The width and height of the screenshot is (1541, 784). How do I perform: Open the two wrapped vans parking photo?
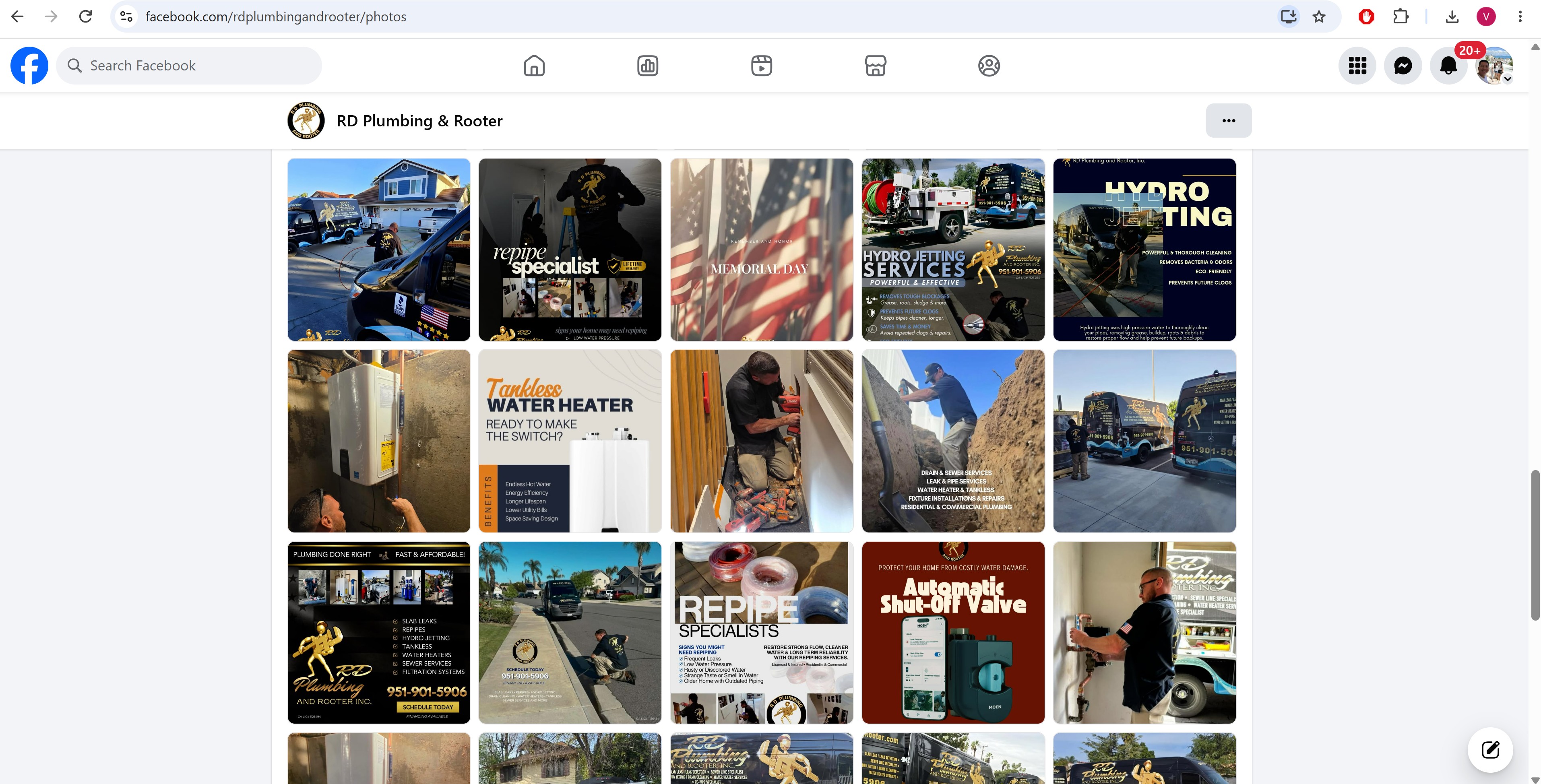1144,442
